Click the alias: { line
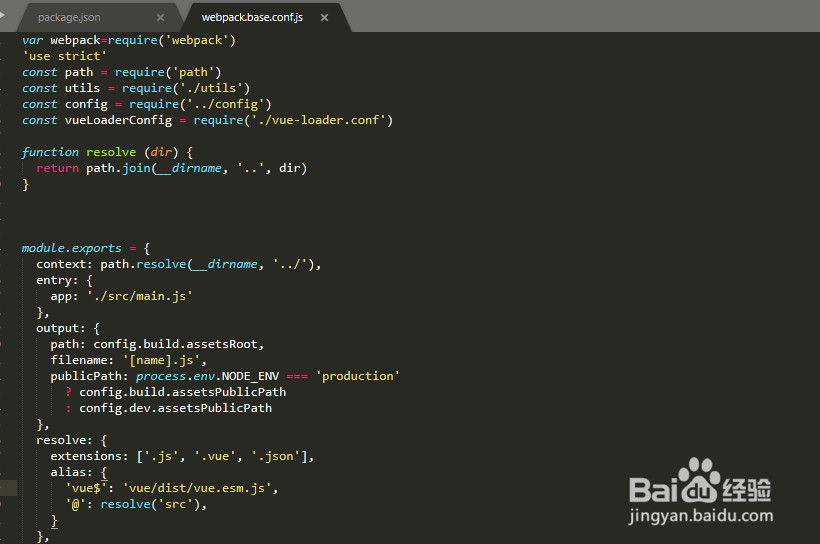The image size is (820, 544). (79, 472)
